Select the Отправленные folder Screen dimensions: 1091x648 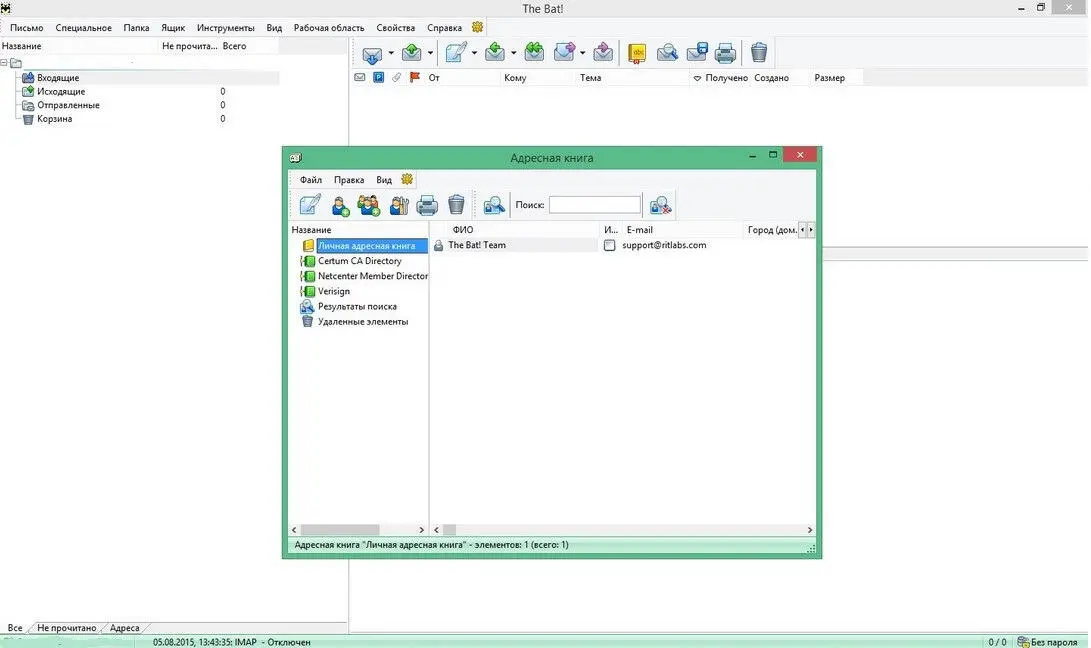point(68,105)
